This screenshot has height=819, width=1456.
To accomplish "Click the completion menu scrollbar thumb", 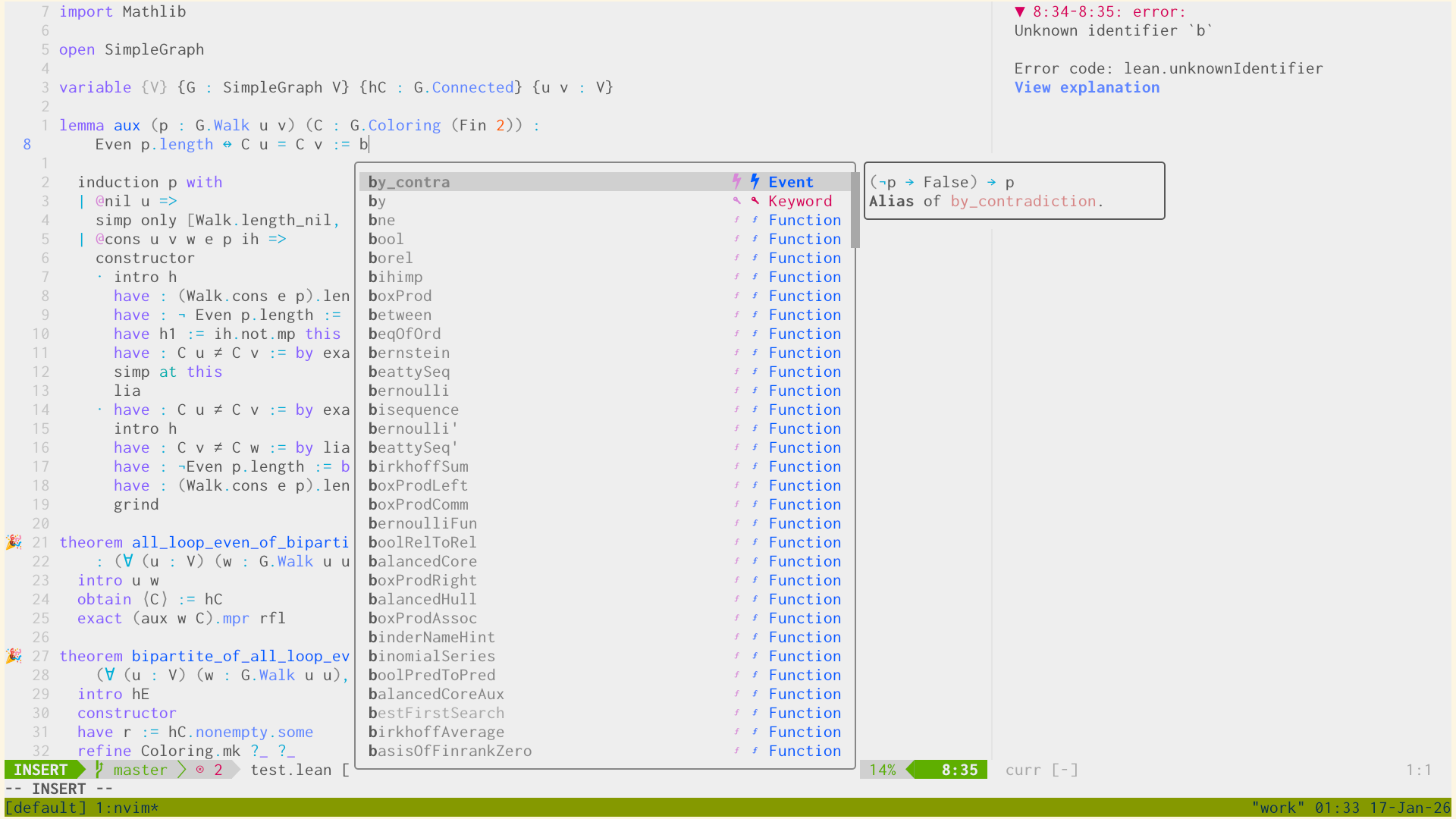I will point(855,210).
